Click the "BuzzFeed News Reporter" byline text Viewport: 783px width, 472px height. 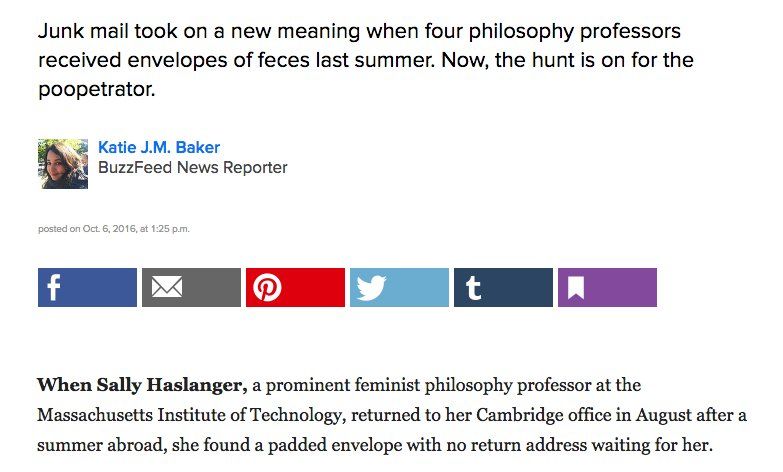tap(192, 168)
